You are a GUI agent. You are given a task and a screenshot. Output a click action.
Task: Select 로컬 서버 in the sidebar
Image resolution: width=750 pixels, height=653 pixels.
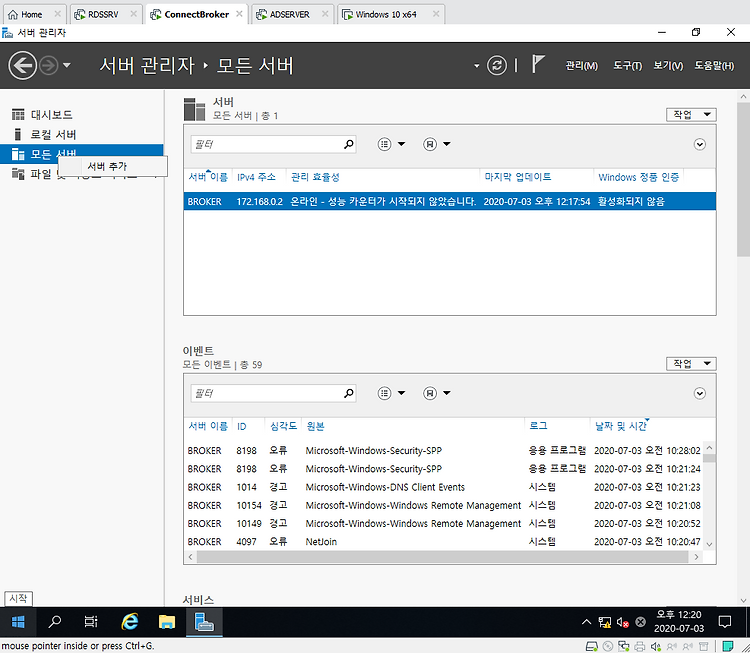click(53, 134)
